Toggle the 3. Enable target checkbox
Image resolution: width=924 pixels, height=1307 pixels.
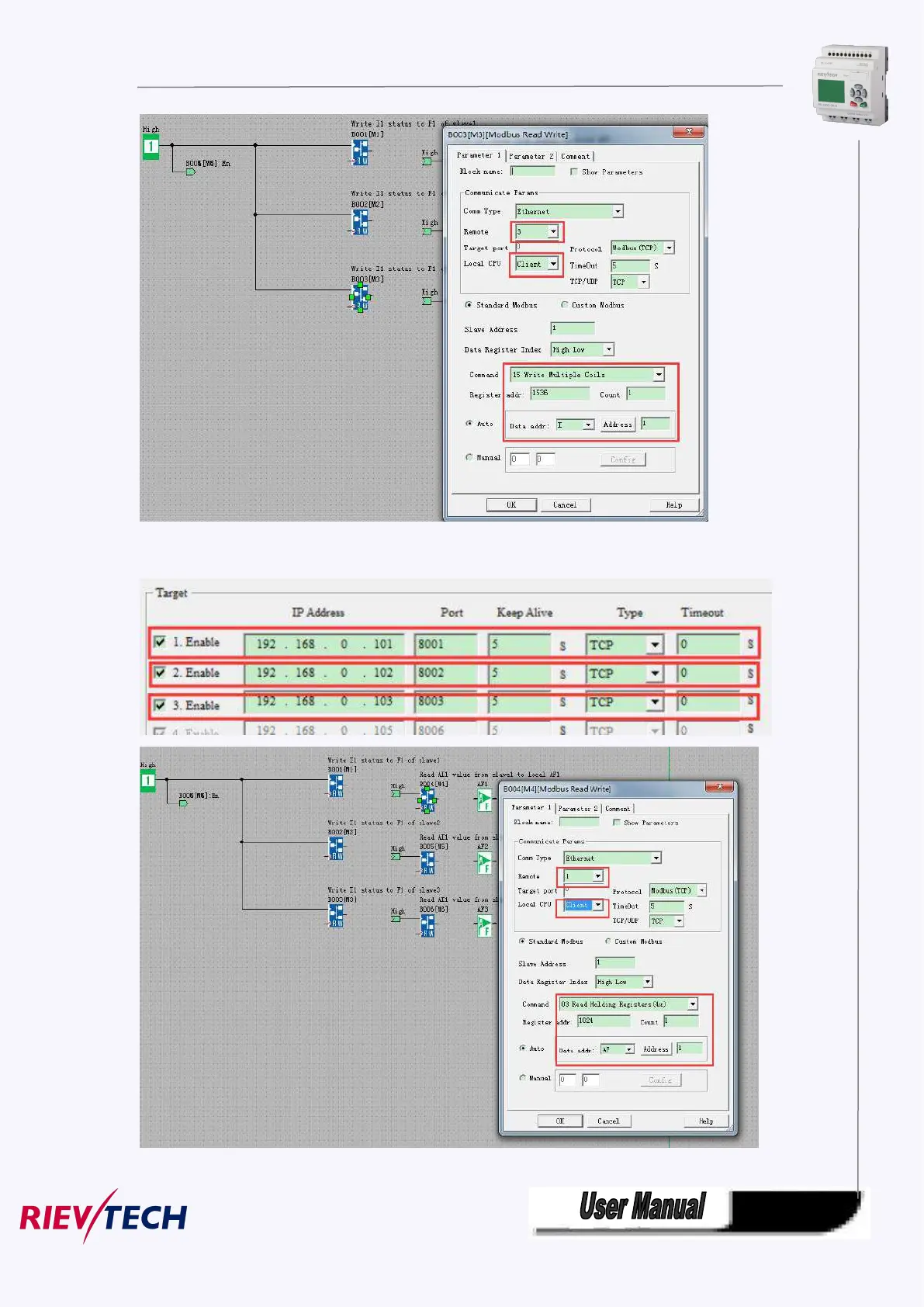tap(160, 706)
